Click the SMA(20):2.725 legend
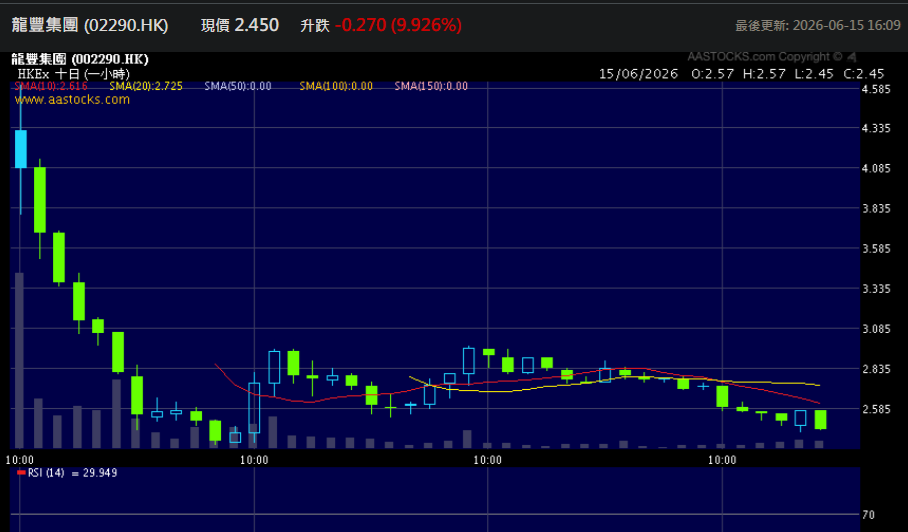 pos(146,86)
